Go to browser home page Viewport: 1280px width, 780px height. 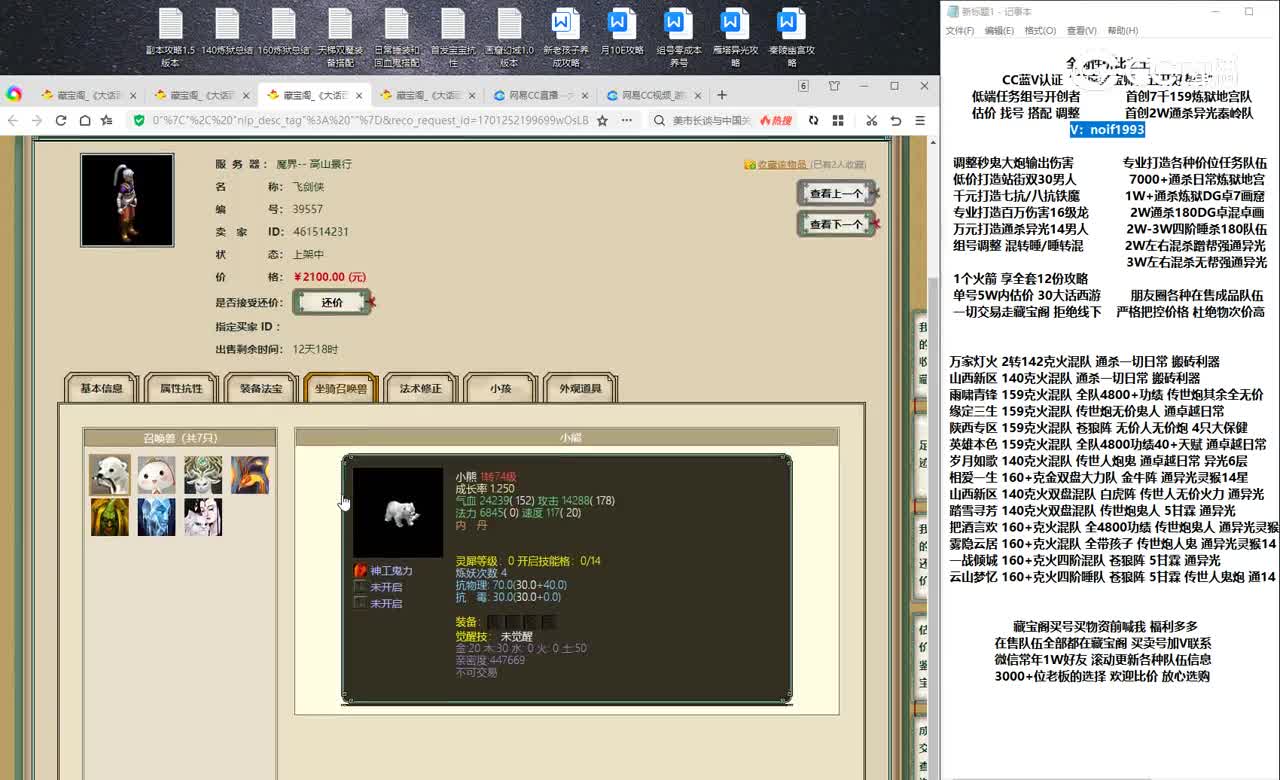tap(85, 120)
